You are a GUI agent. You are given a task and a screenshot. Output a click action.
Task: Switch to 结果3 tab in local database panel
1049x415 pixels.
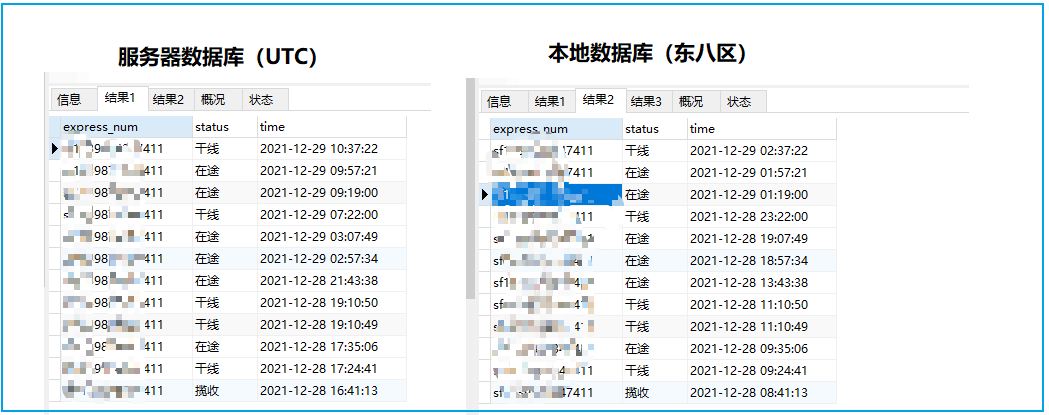648,102
